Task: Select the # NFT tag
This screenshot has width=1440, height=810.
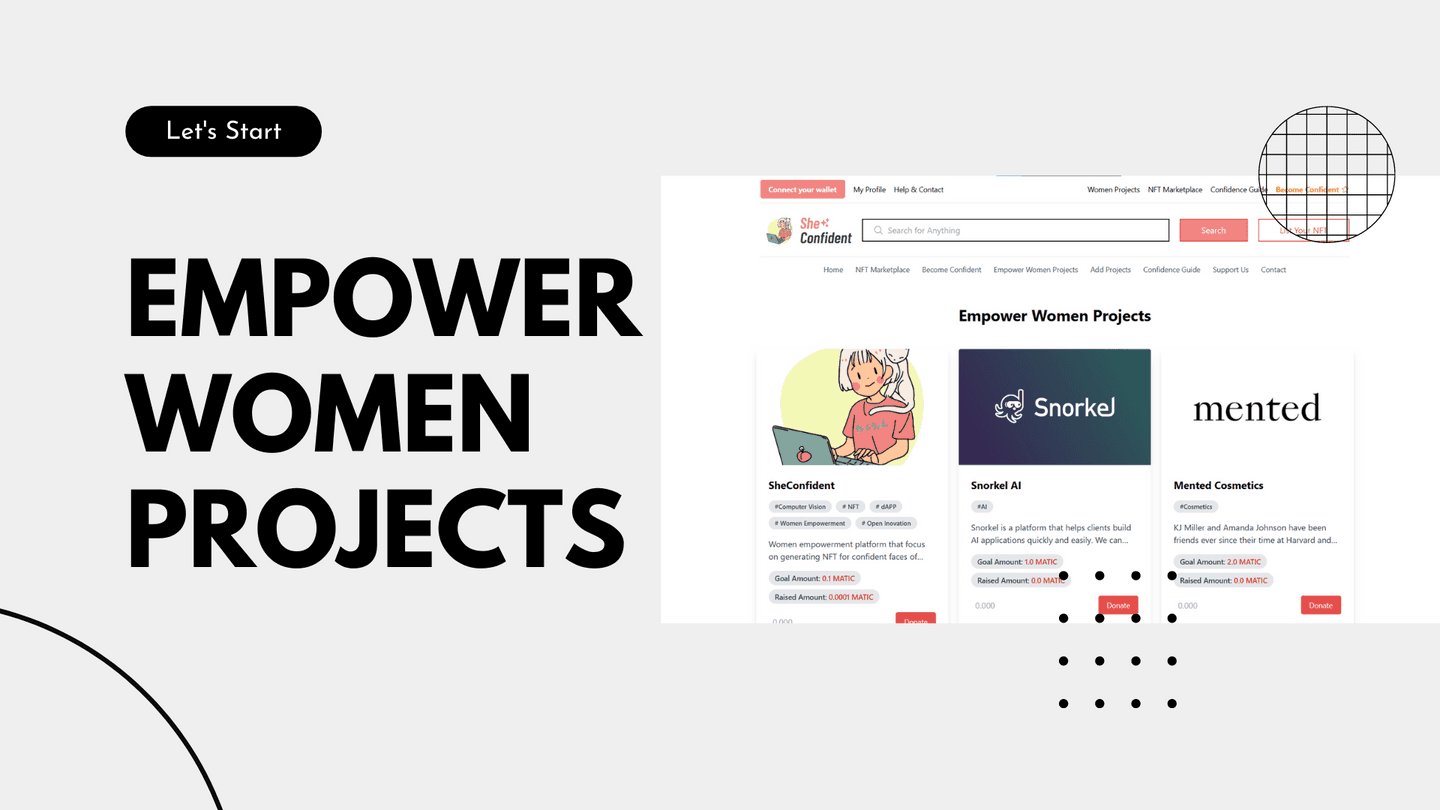Action: click(850, 507)
